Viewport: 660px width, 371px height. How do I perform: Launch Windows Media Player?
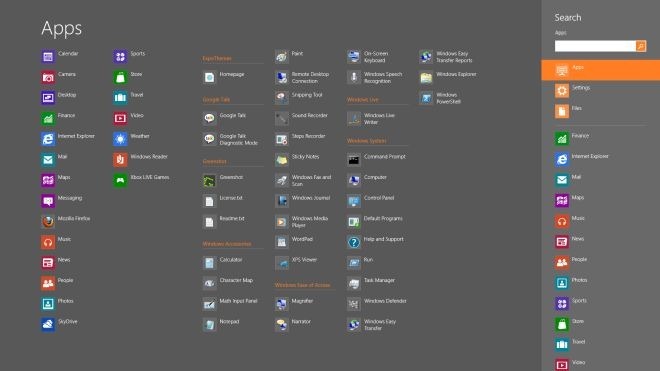click(x=282, y=222)
